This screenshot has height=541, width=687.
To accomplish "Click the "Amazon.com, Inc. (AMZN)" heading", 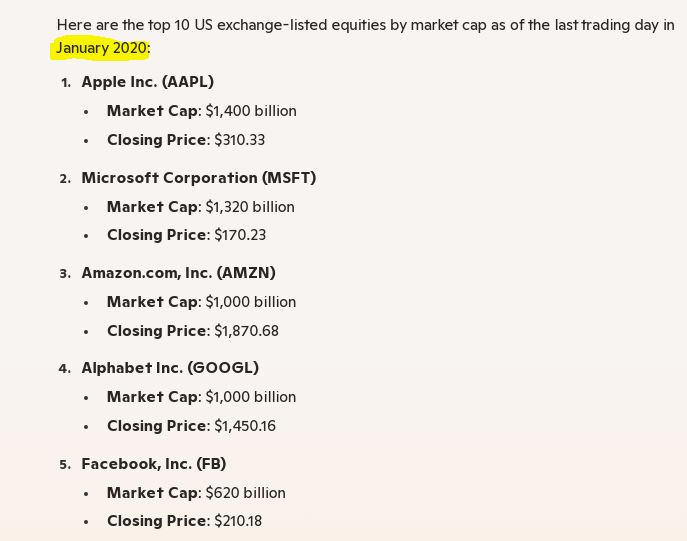I will (178, 273).
